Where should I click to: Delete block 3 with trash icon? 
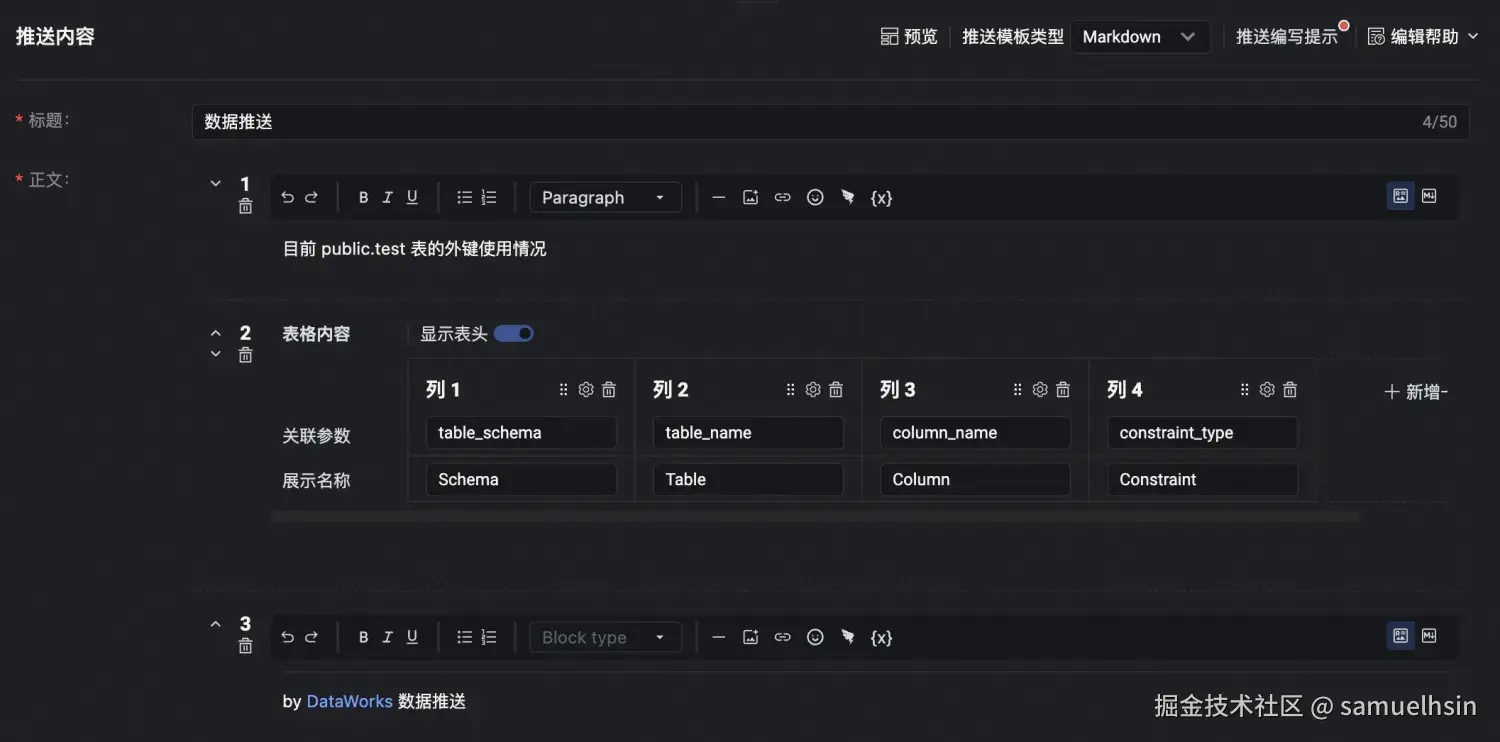click(246, 647)
